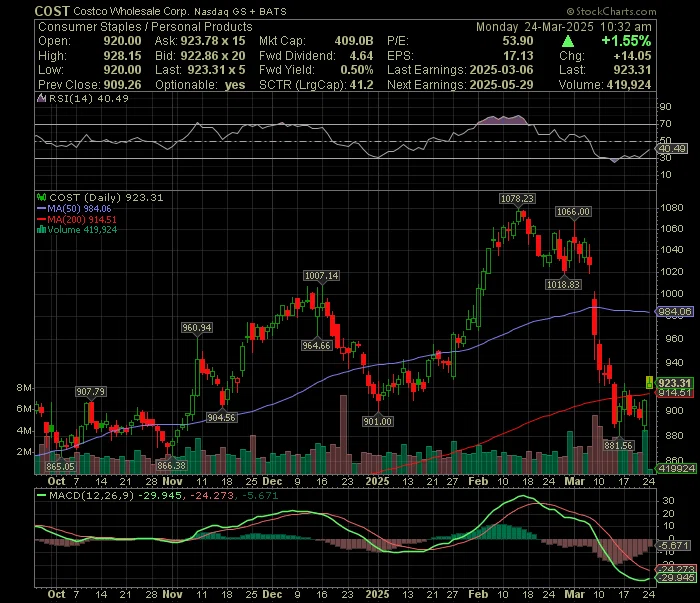Click the P/E 53.90 value
700x603 pixels.
(x=518, y=41)
